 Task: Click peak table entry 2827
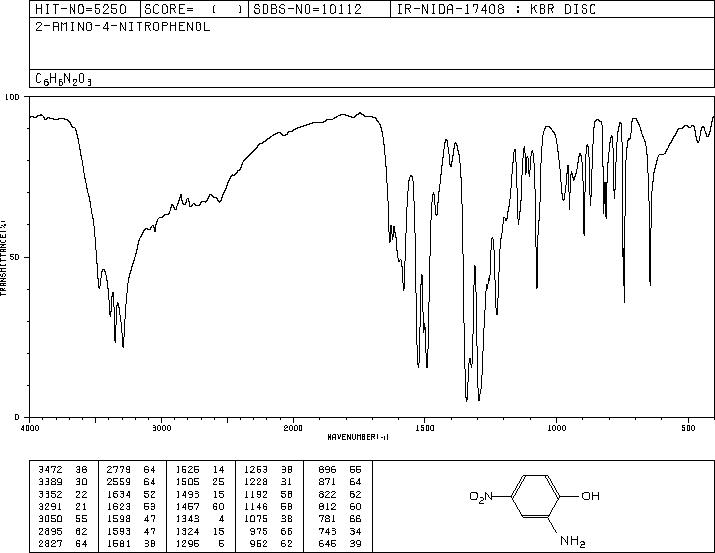(50, 543)
